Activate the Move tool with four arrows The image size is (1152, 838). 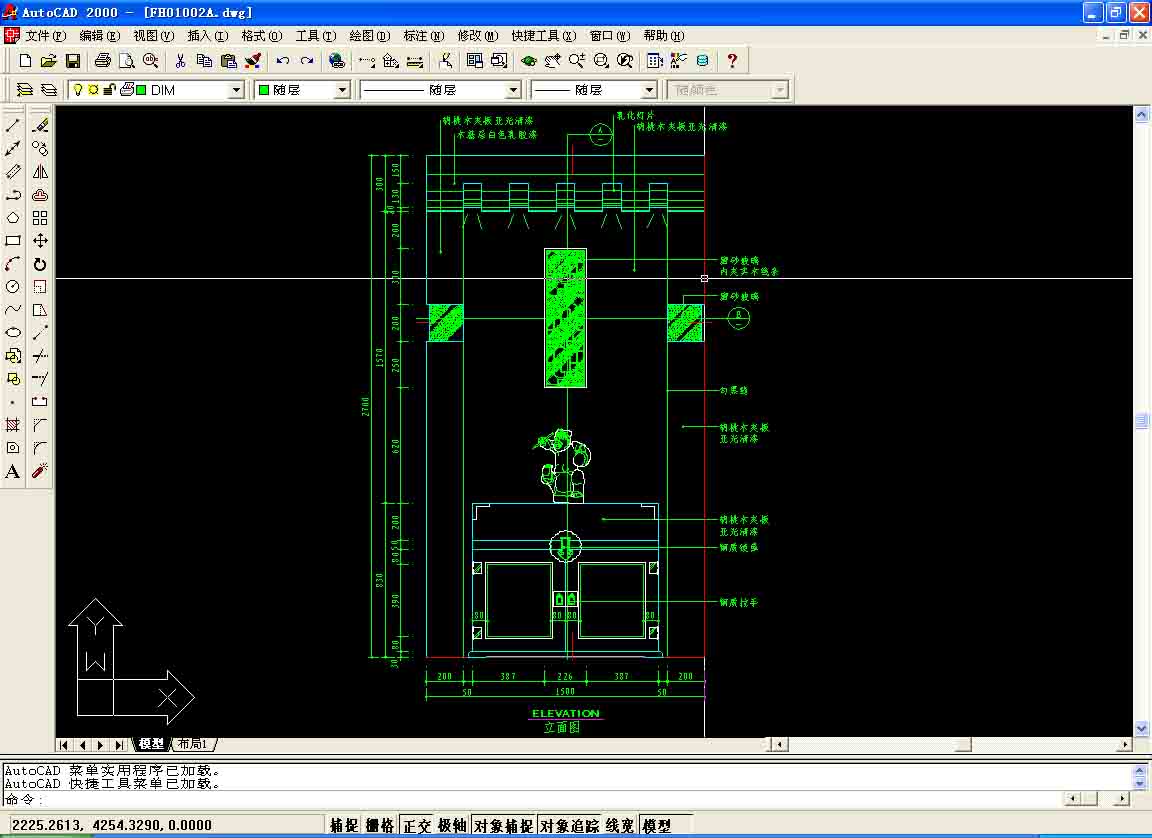[40, 241]
